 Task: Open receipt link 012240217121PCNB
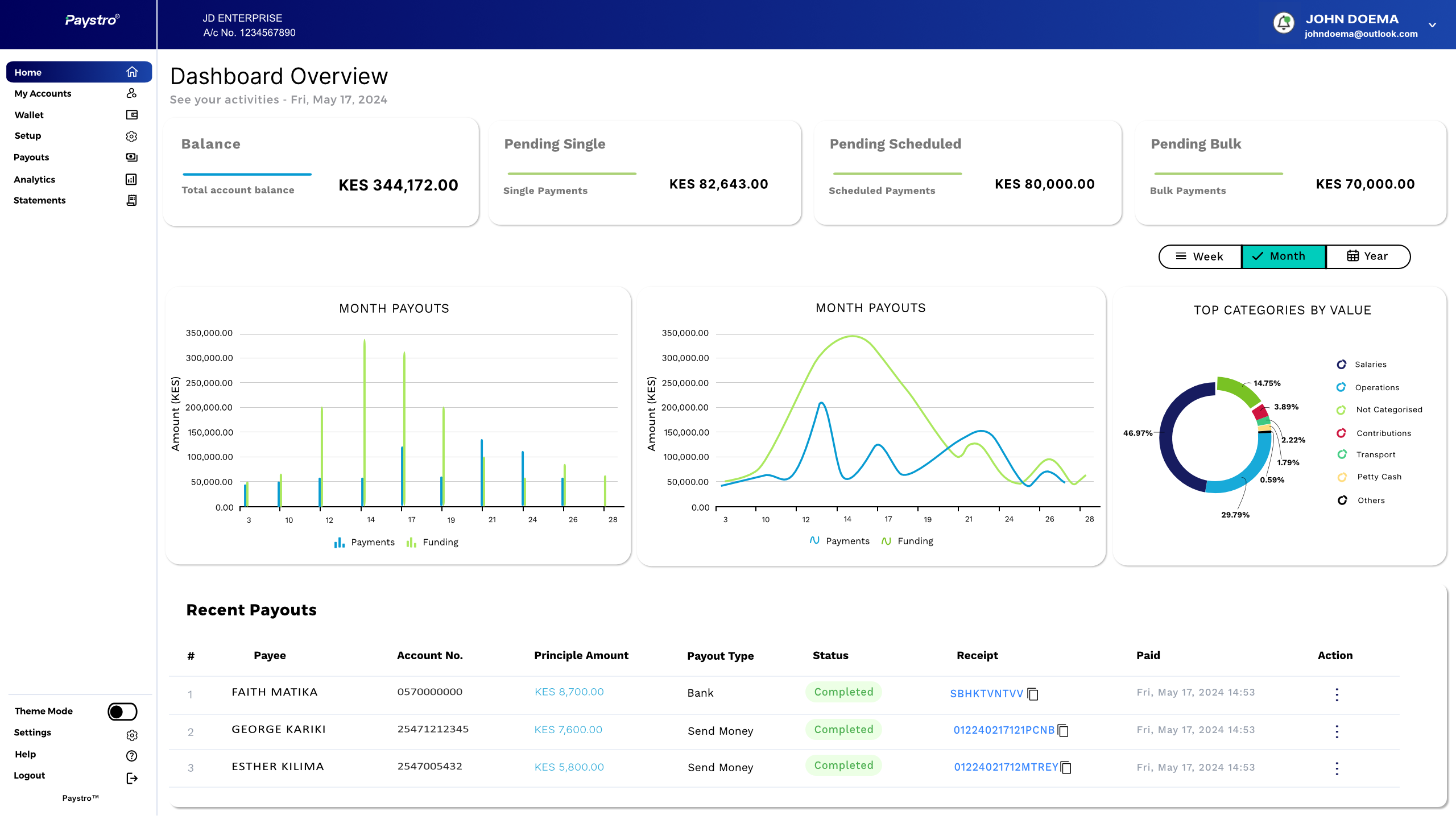click(x=1004, y=730)
